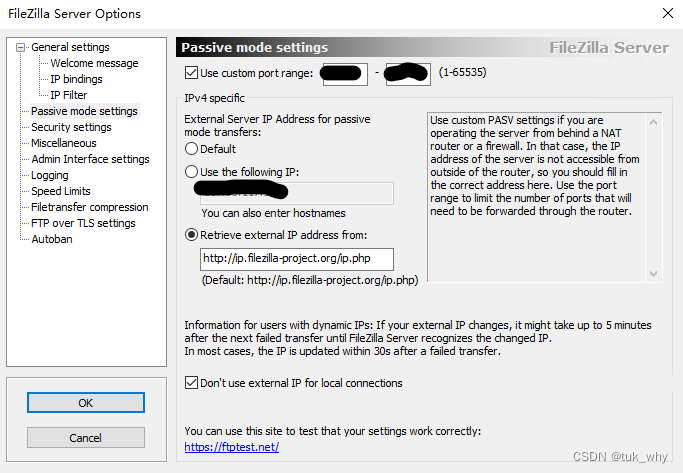Go to Security settings page

point(71,127)
